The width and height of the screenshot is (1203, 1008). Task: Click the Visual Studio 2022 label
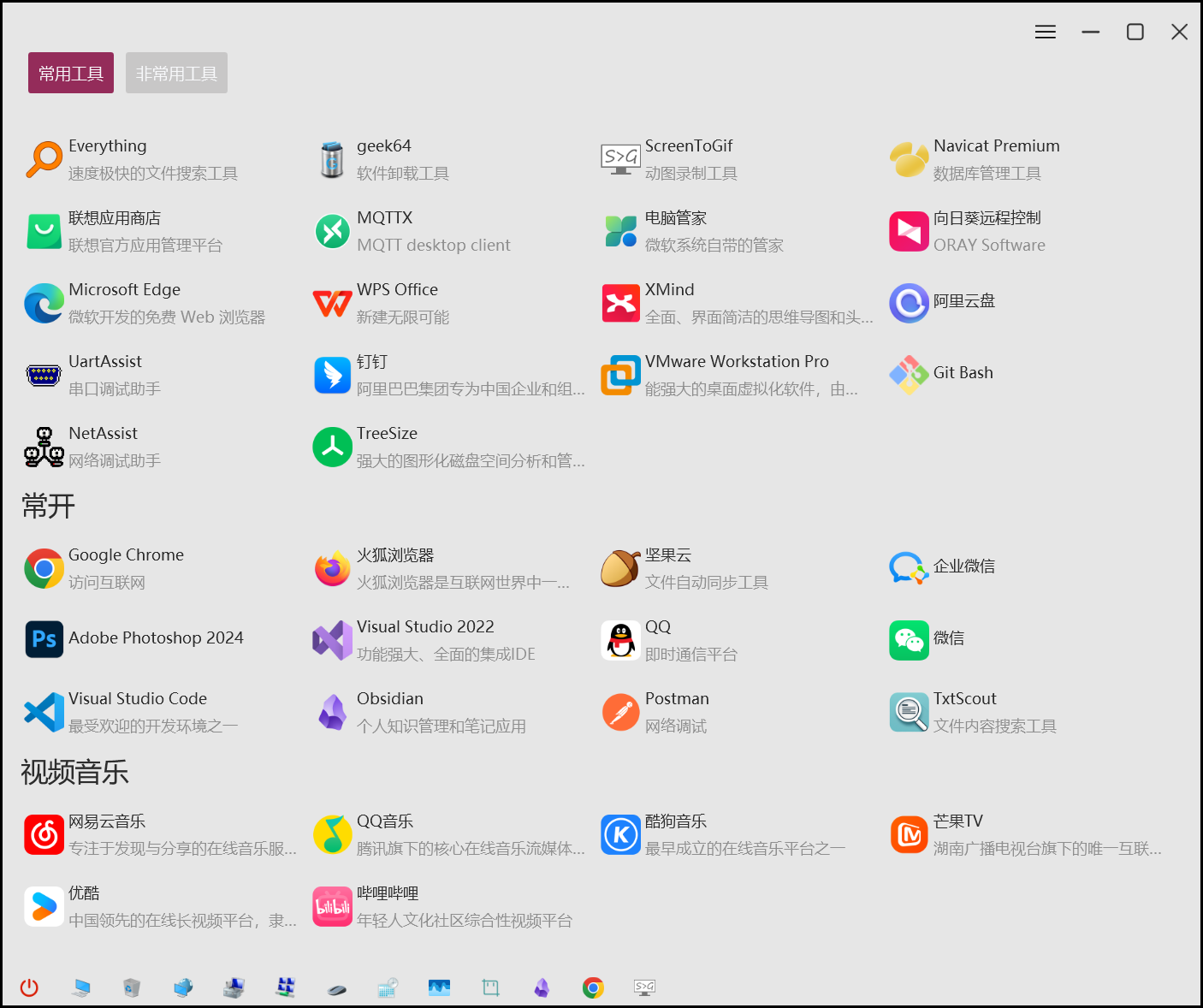click(425, 627)
